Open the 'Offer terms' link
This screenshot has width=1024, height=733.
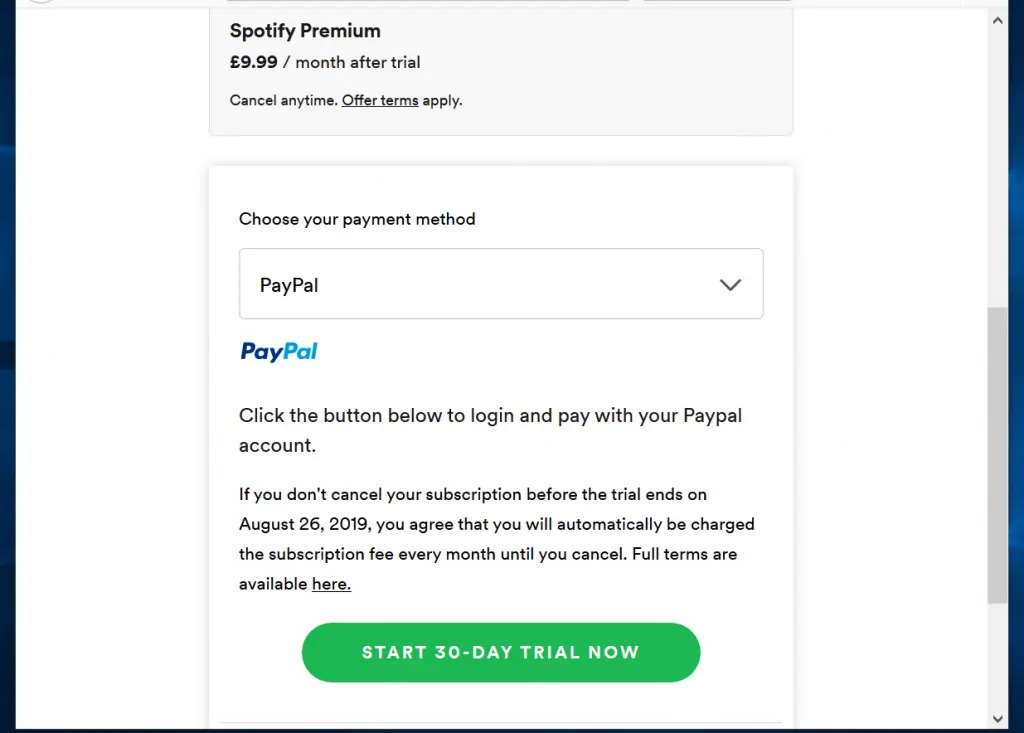coord(380,100)
